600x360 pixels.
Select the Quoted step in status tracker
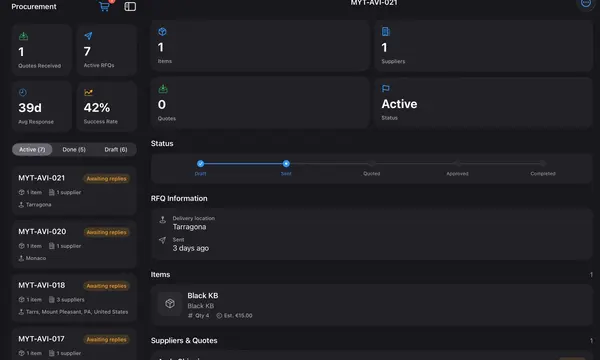372,164
